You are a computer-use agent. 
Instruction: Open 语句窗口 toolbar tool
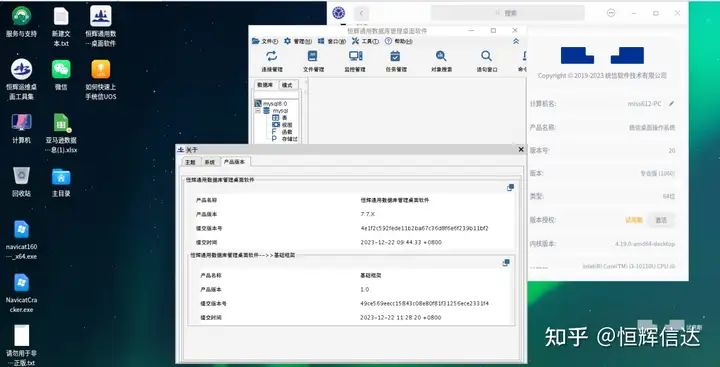click(486, 62)
